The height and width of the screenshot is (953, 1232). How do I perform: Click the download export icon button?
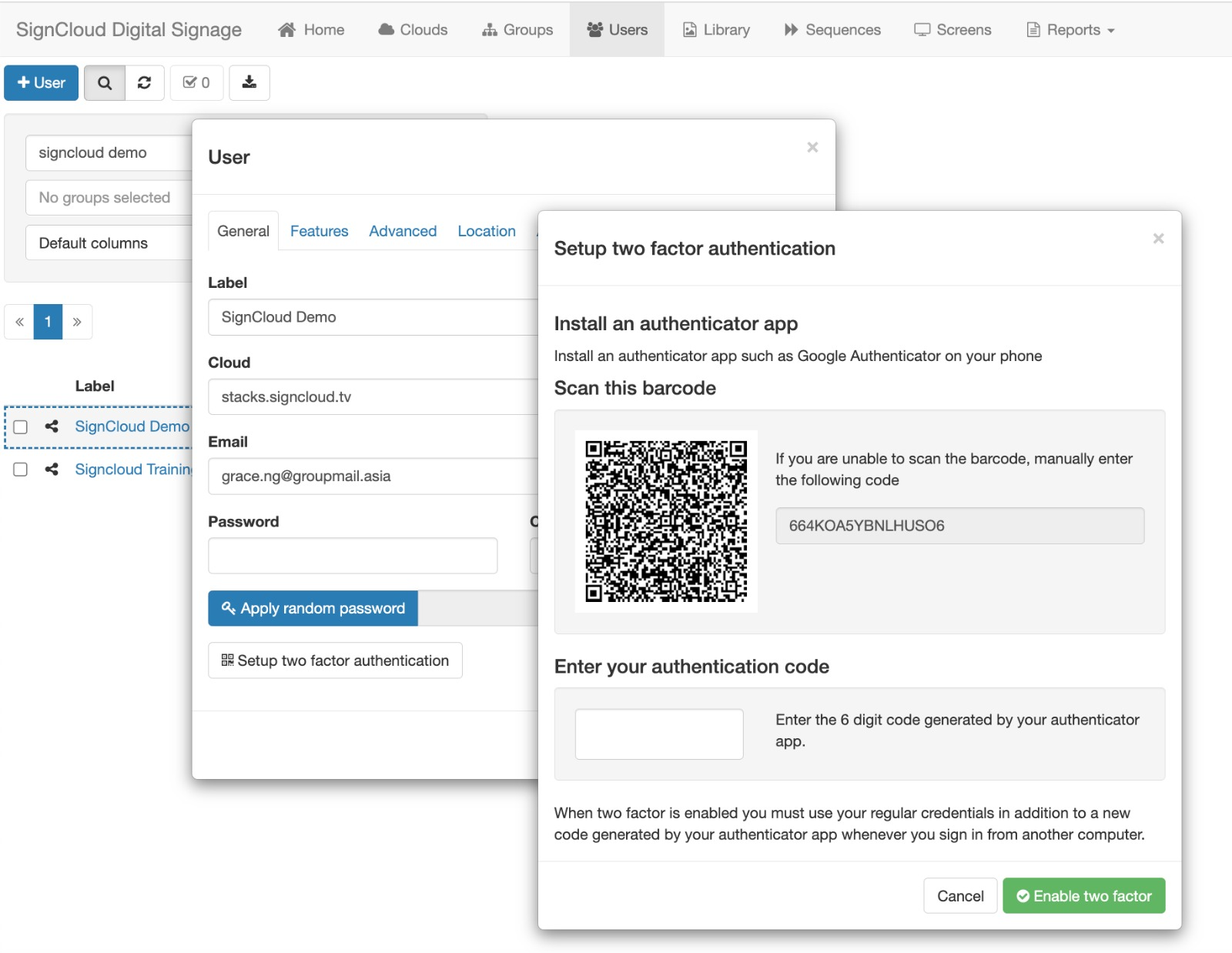(249, 83)
